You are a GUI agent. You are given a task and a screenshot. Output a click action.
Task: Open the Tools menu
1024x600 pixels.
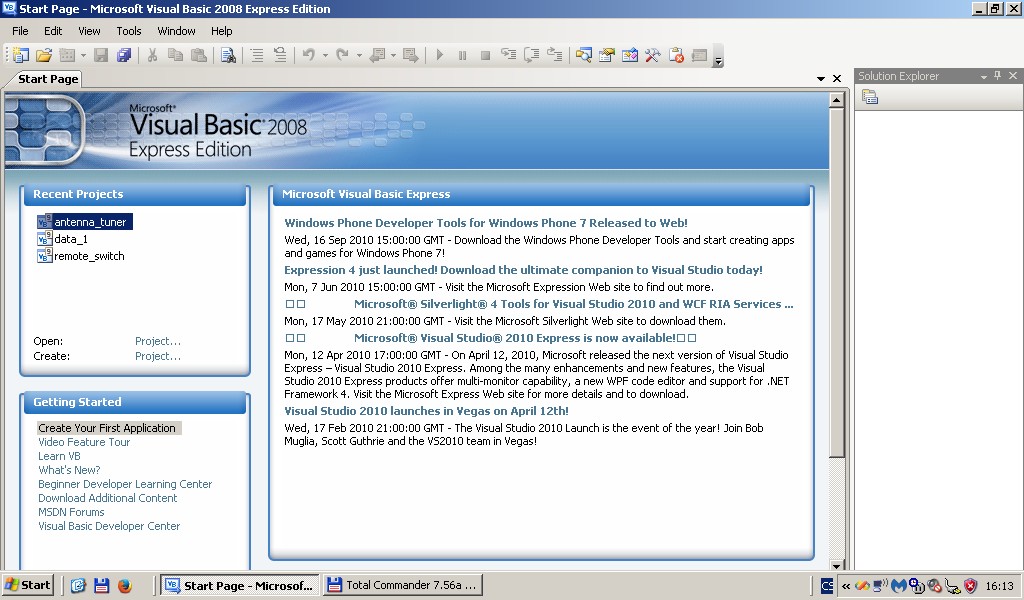pos(129,31)
